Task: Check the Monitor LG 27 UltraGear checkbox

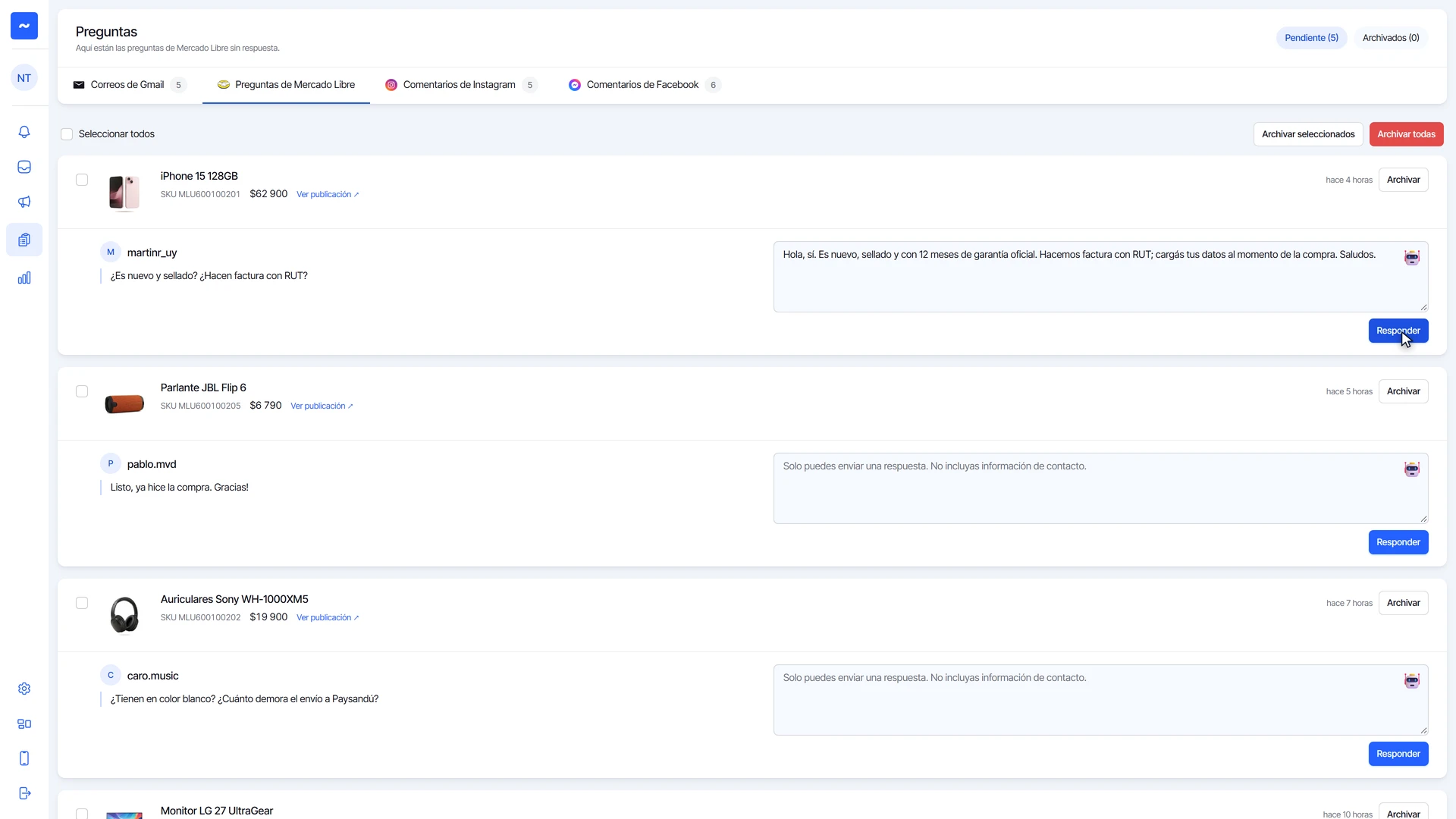Action: coord(82,814)
